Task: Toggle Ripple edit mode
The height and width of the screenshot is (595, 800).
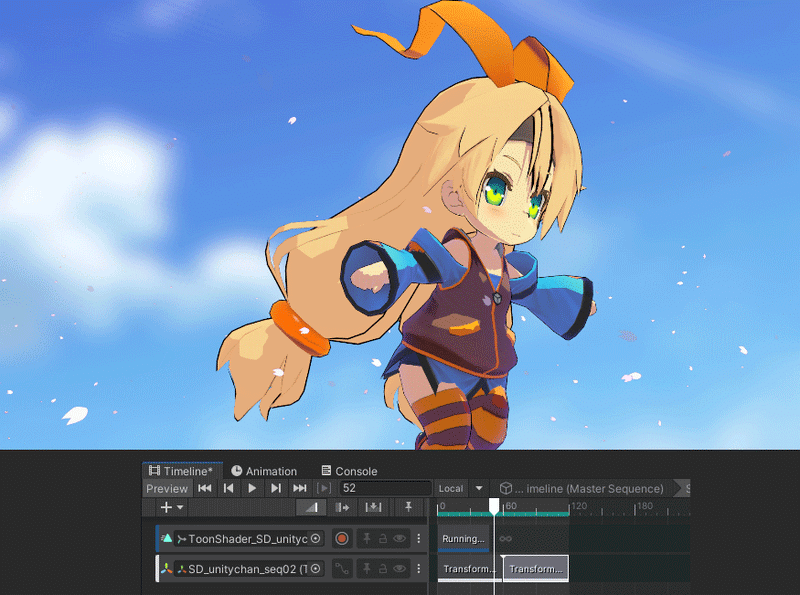Action: (x=342, y=507)
